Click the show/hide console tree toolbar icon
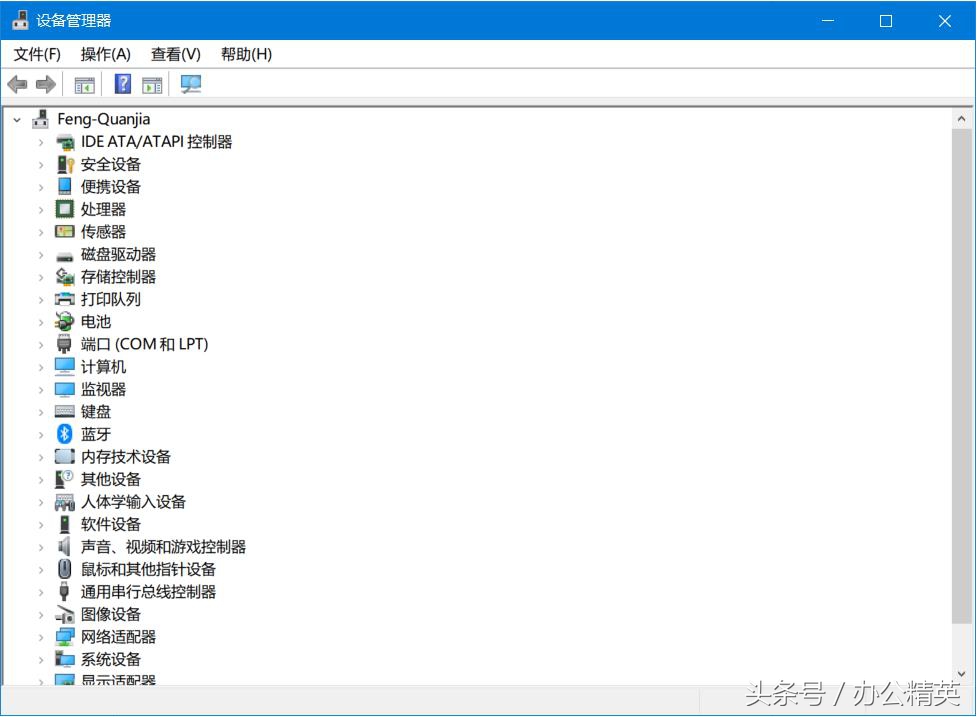The width and height of the screenshot is (977, 717). (x=84, y=84)
